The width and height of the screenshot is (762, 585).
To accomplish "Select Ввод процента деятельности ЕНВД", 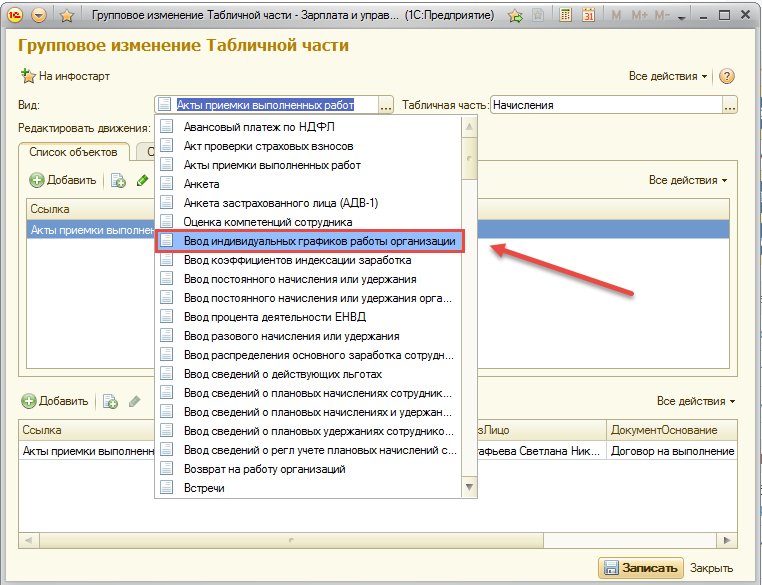I will [308, 317].
